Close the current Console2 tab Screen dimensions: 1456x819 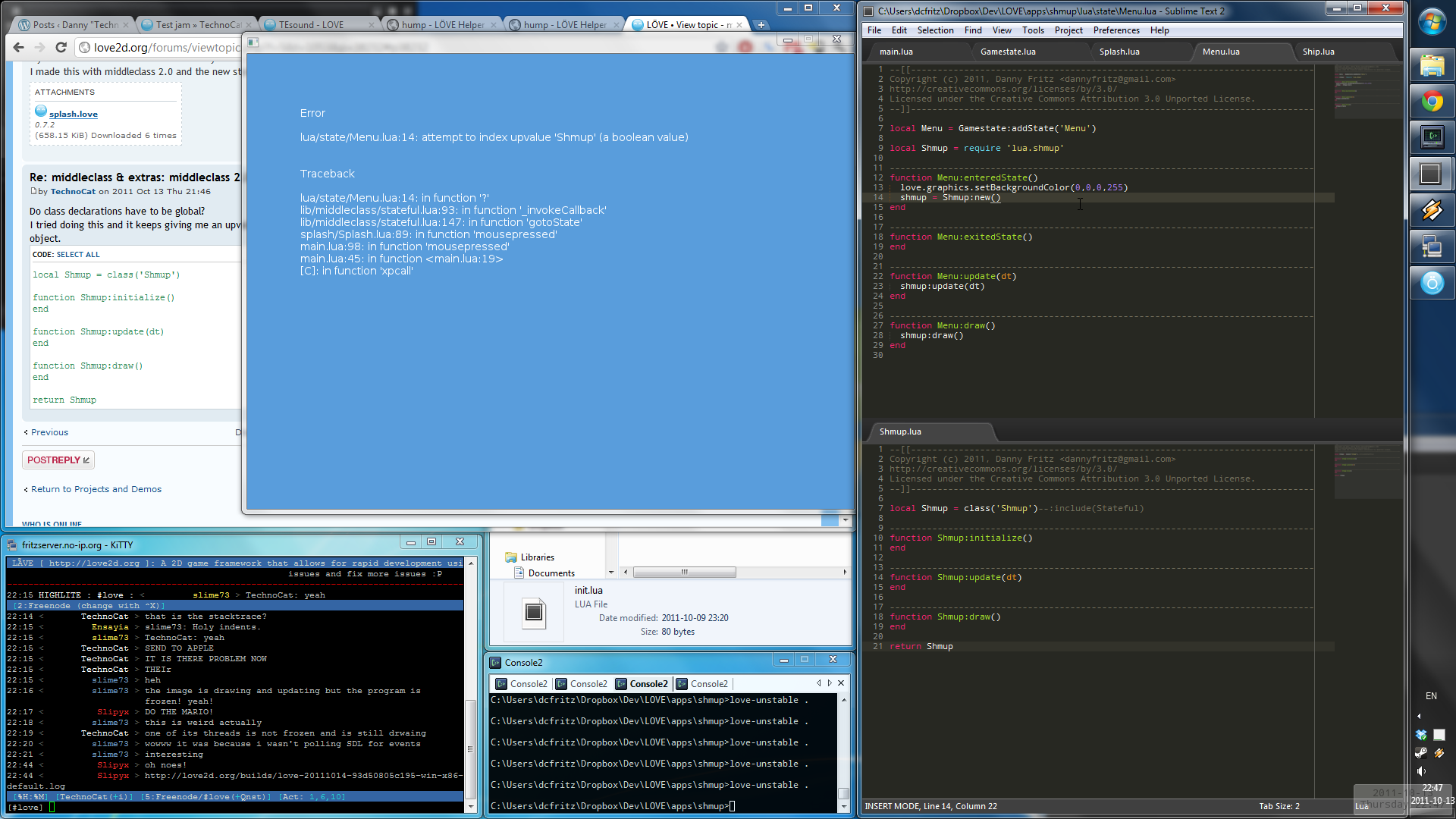[x=841, y=683]
